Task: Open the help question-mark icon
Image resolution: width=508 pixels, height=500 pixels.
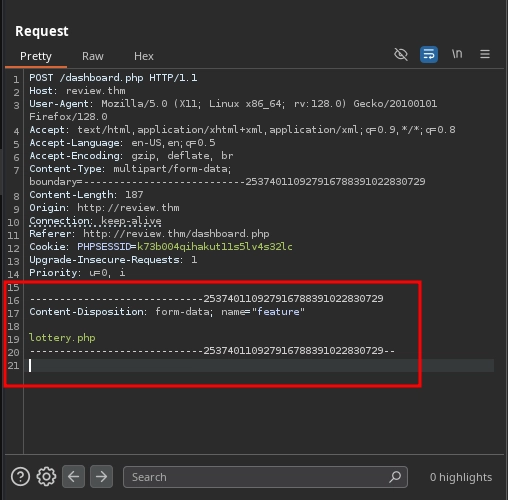Action: pyautogui.click(x=20, y=476)
